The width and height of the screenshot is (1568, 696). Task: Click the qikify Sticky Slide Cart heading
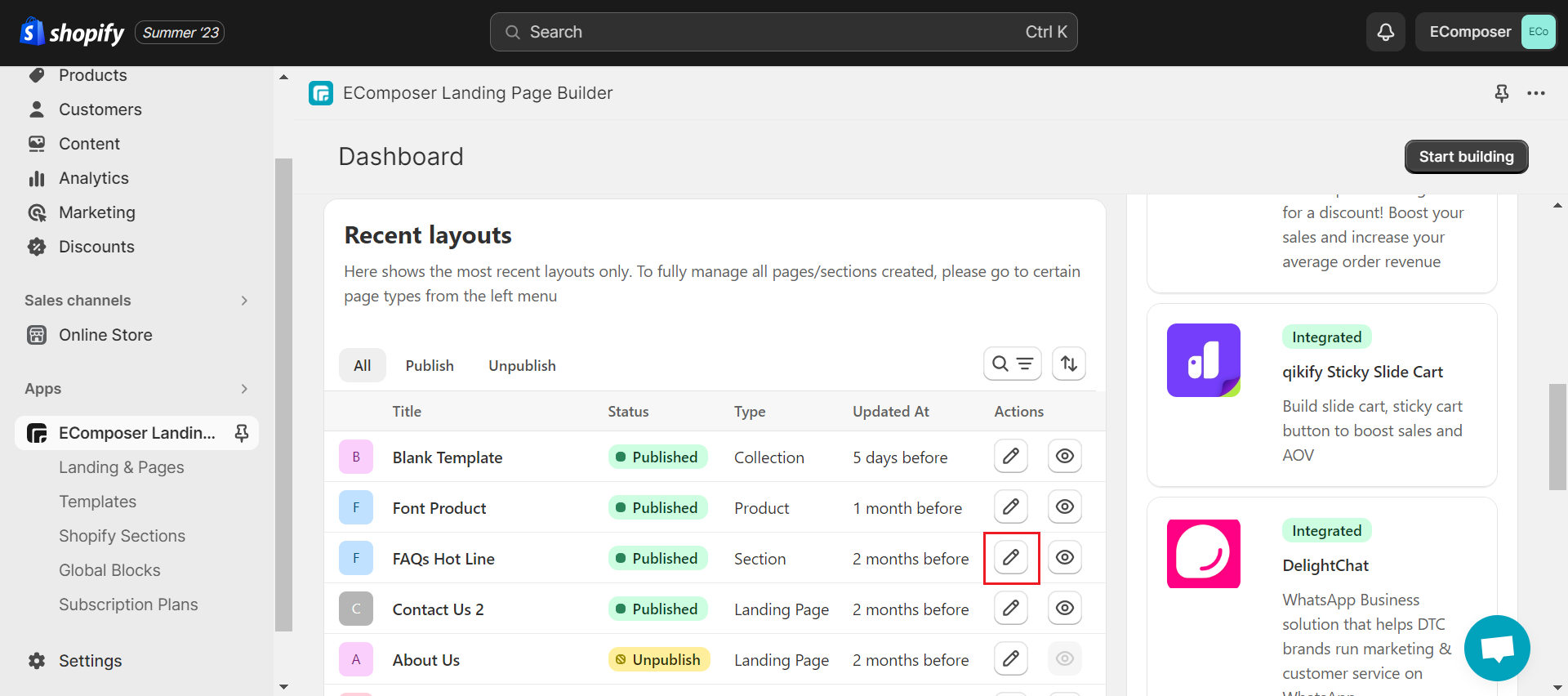[1363, 373]
